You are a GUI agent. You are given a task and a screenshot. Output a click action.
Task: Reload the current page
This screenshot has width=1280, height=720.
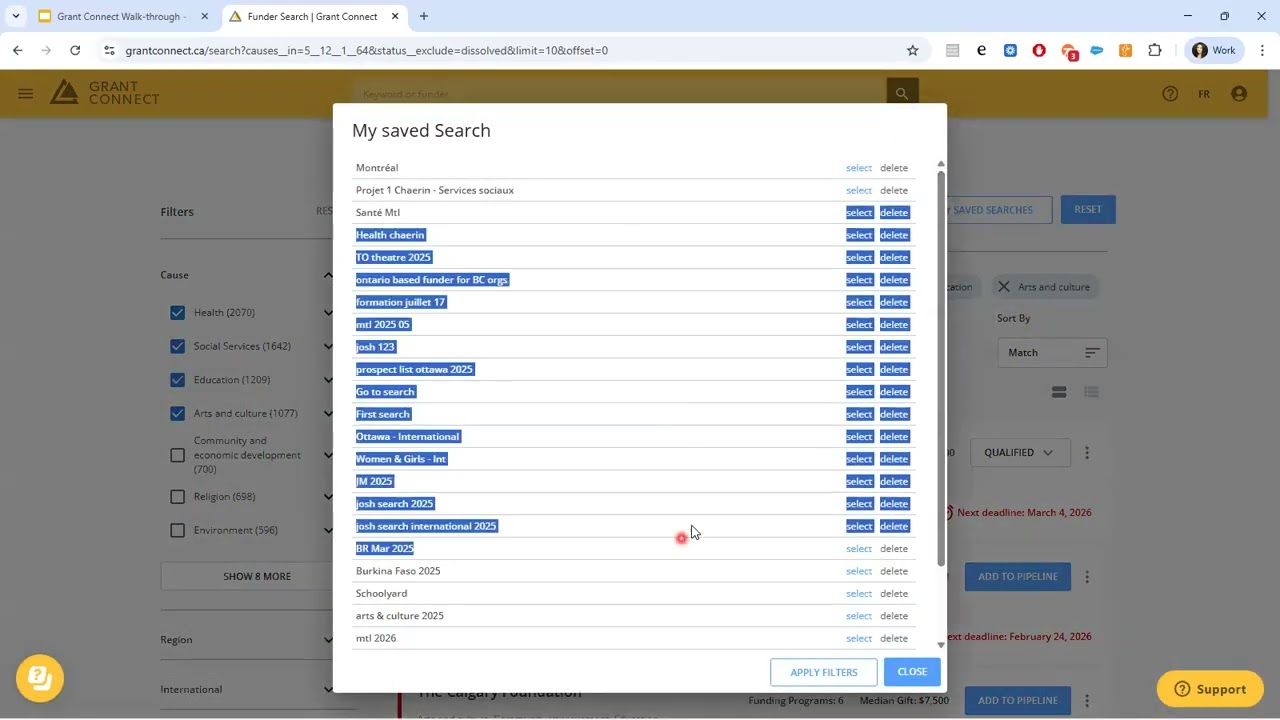pyautogui.click(x=75, y=50)
